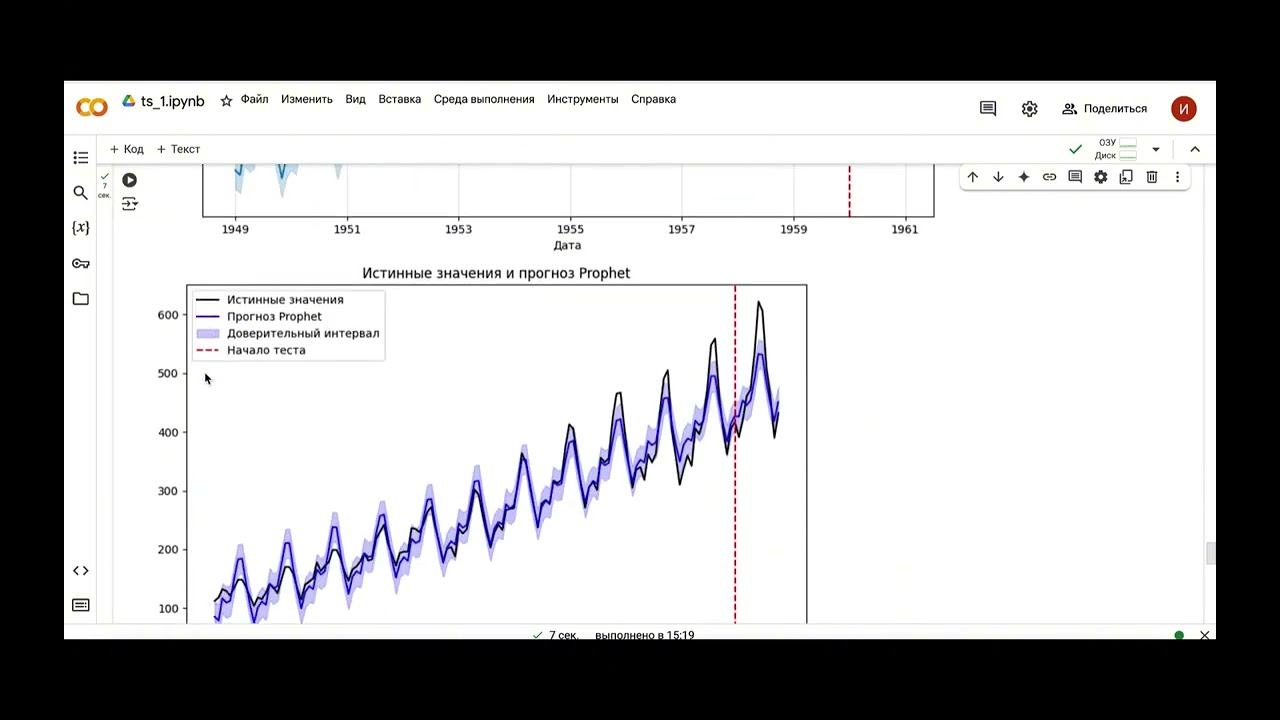Move cell up

point(973,177)
